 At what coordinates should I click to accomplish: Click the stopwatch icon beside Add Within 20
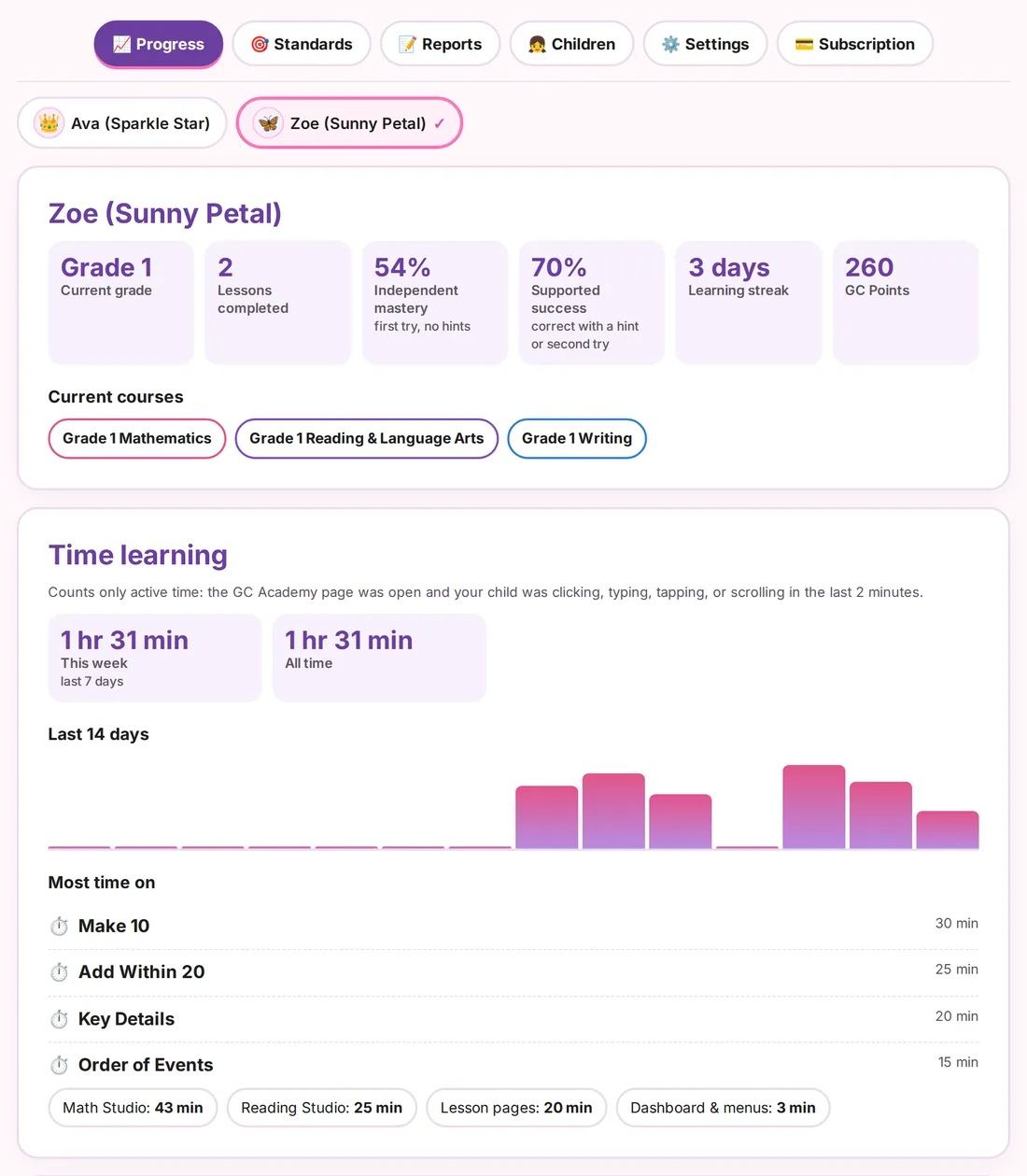(59, 972)
